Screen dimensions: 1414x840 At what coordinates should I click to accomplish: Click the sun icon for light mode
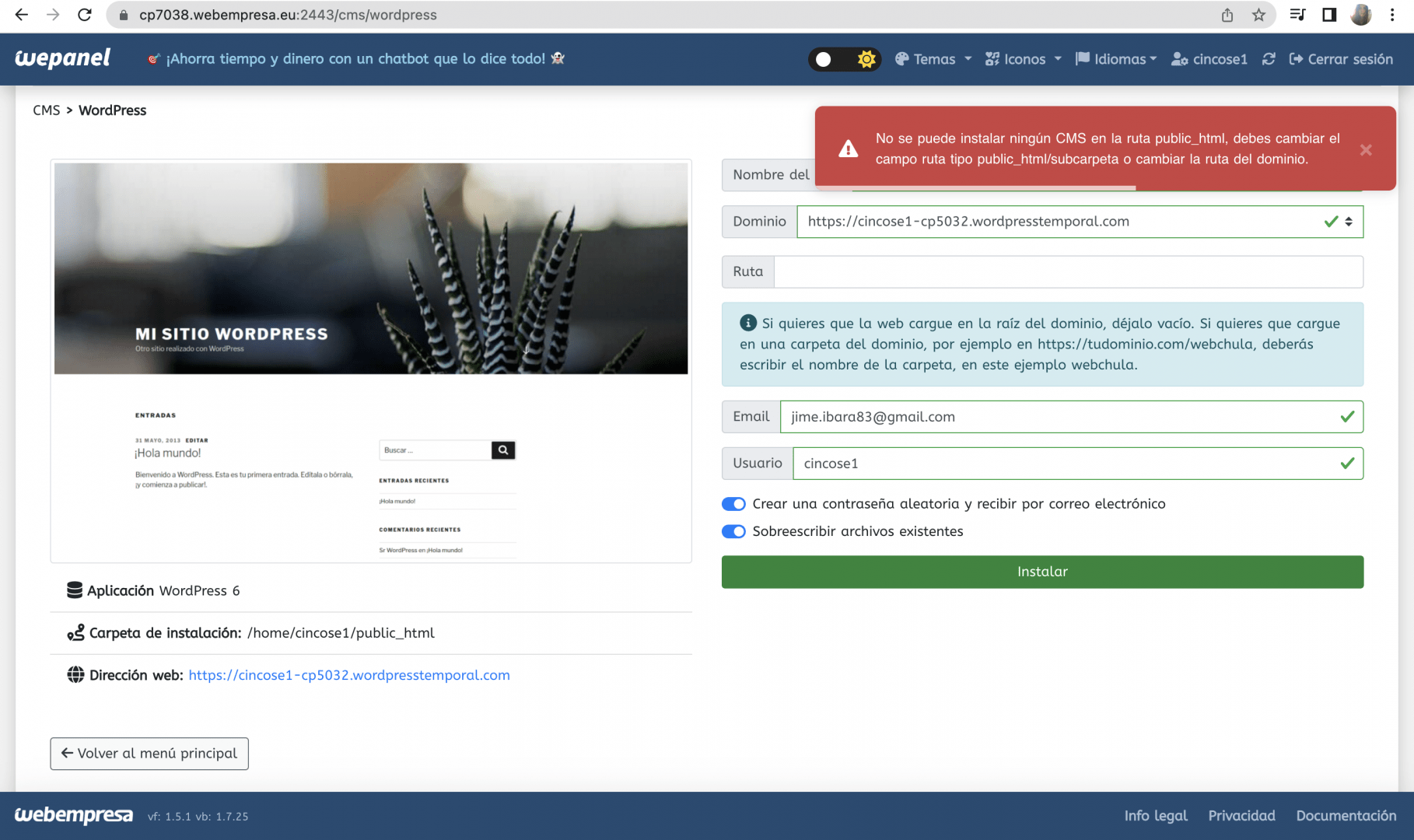click(866, 59)
